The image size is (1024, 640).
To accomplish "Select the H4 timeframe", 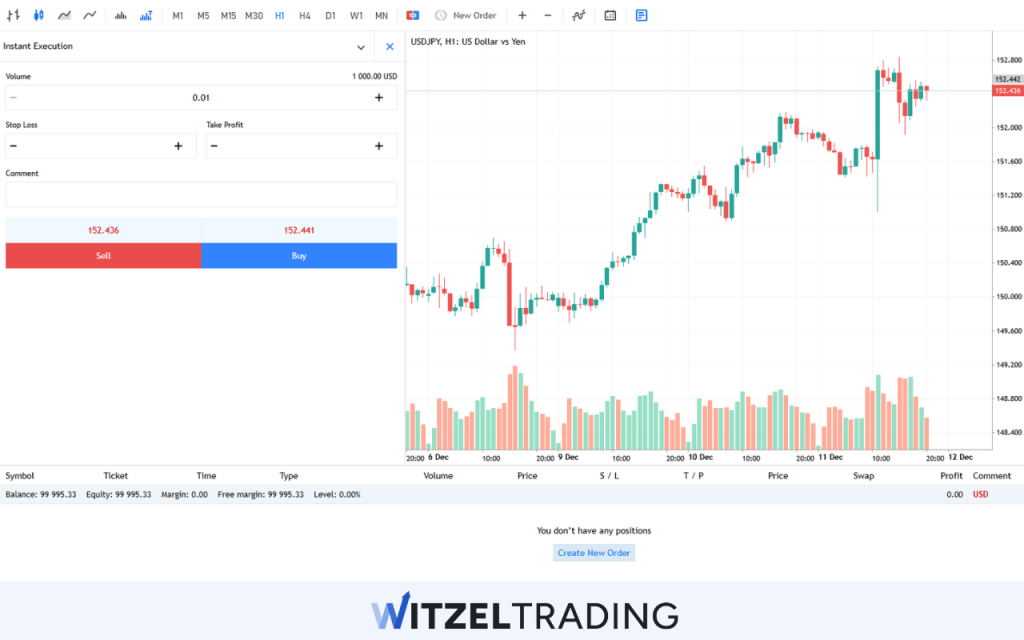I will tap(304, 15).
